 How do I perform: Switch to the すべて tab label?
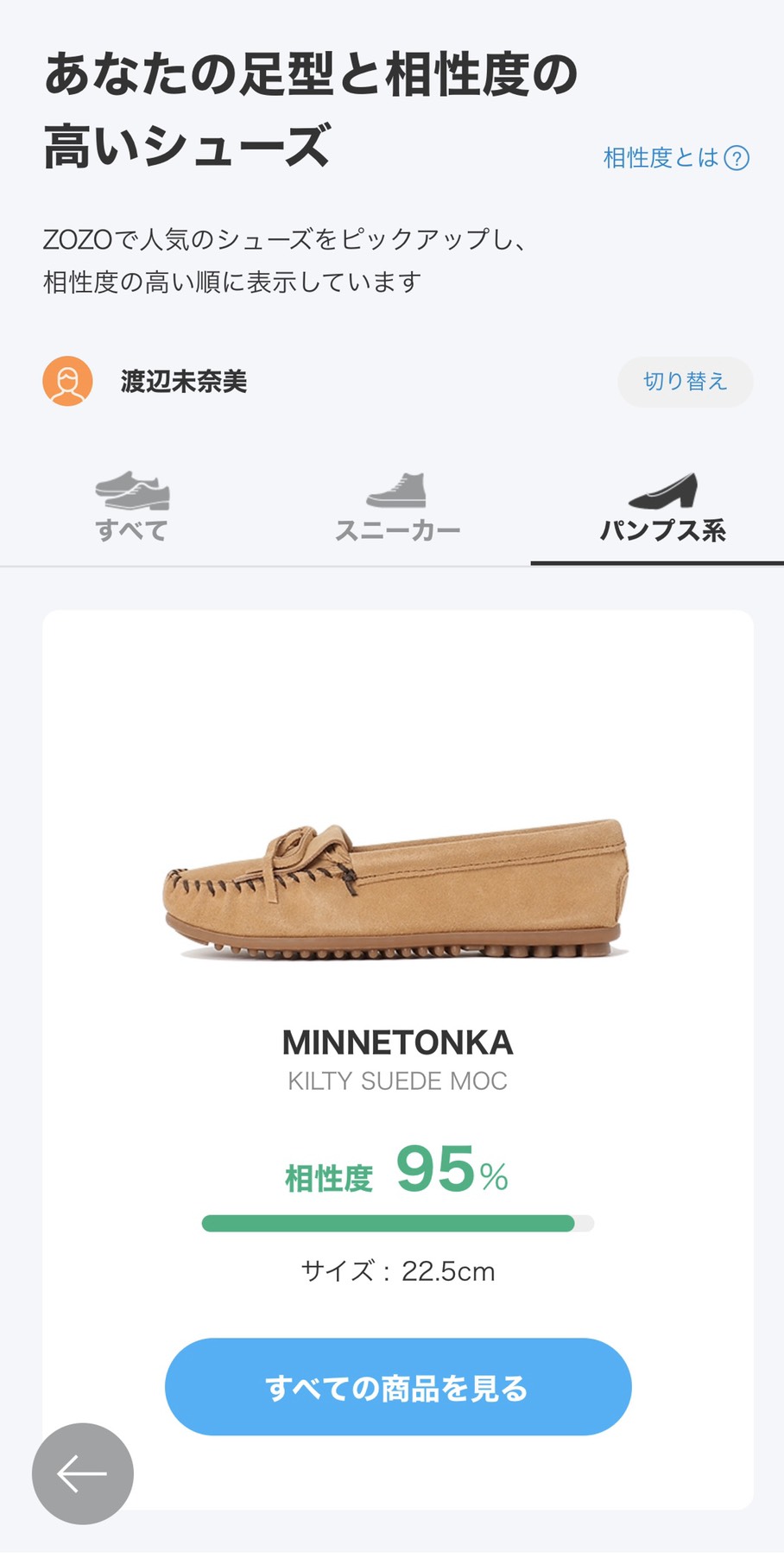coord(132,529)
